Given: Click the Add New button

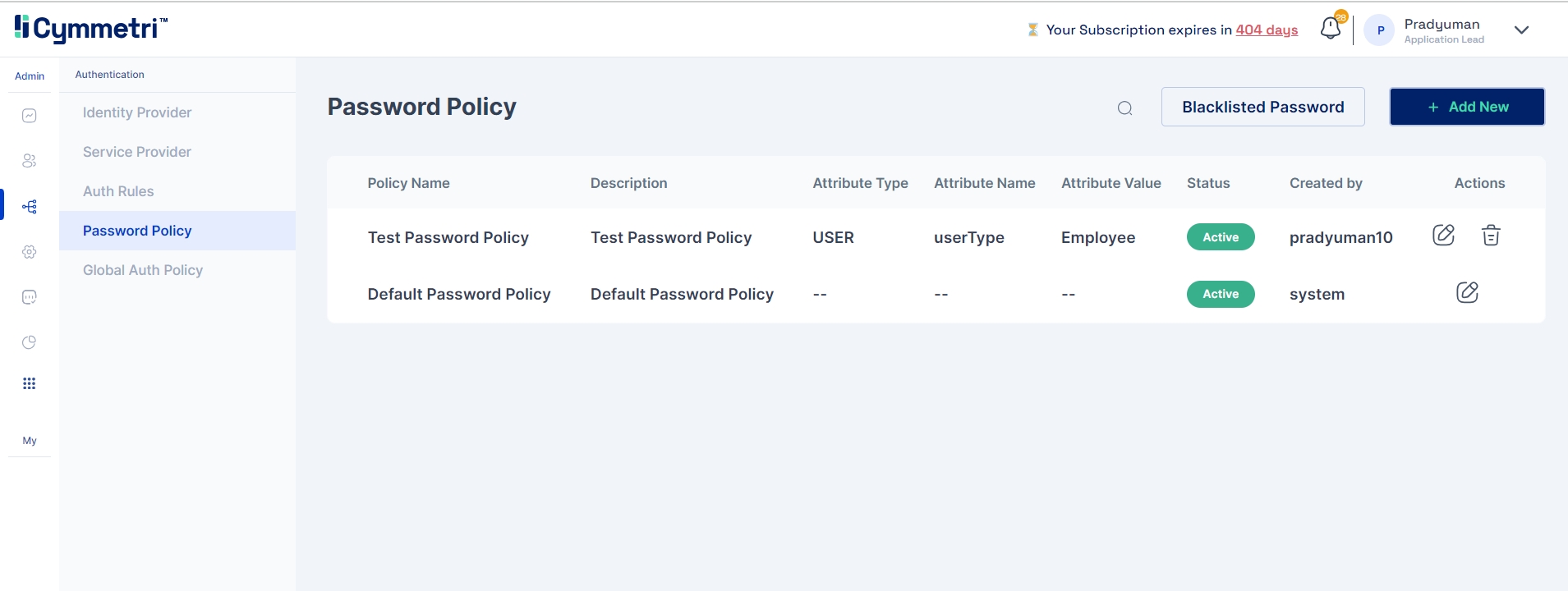Looking at the screenshot, I should (1467, 107).
